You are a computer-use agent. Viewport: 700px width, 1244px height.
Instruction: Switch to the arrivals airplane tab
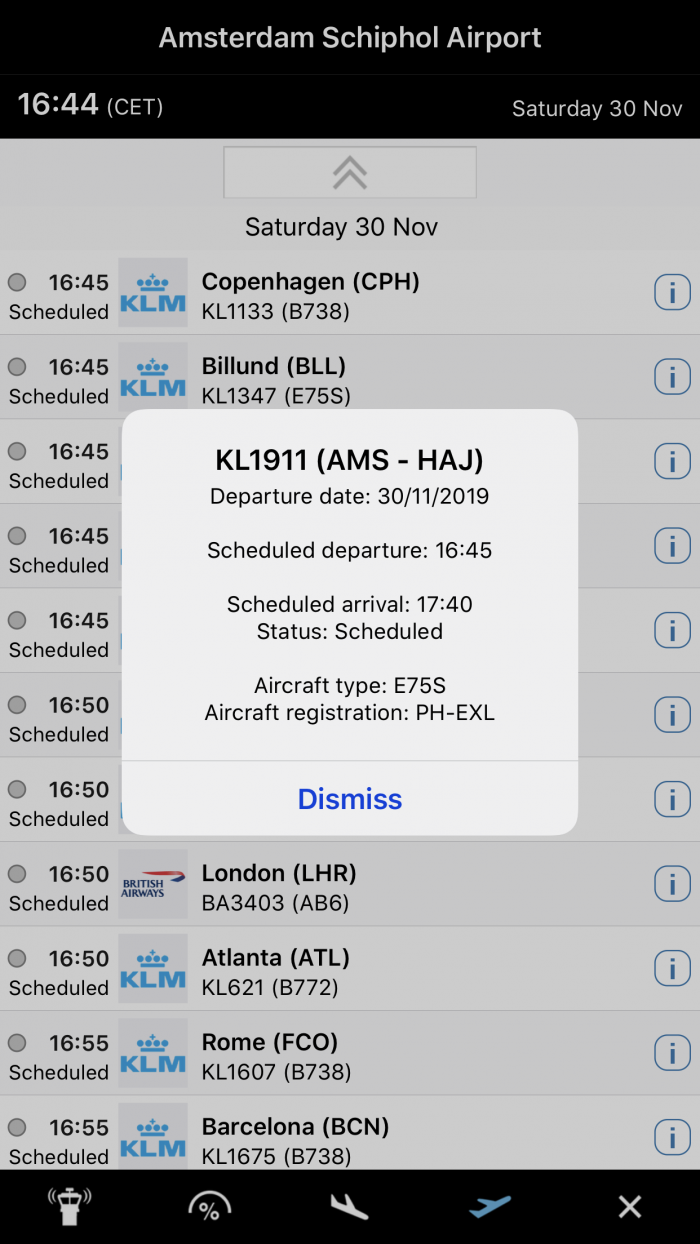click(349, 1207)
